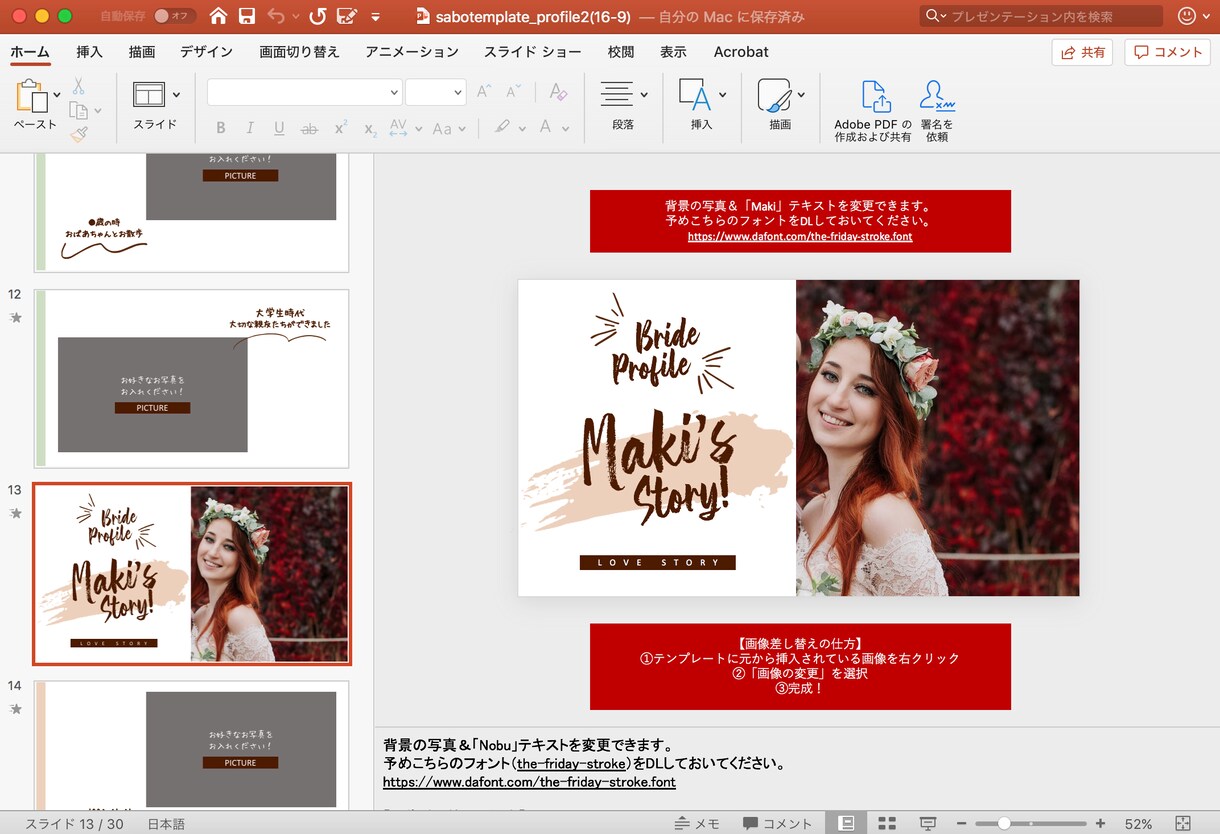
Task: Click the animation star beside slide 12
Action: [15, 317]
